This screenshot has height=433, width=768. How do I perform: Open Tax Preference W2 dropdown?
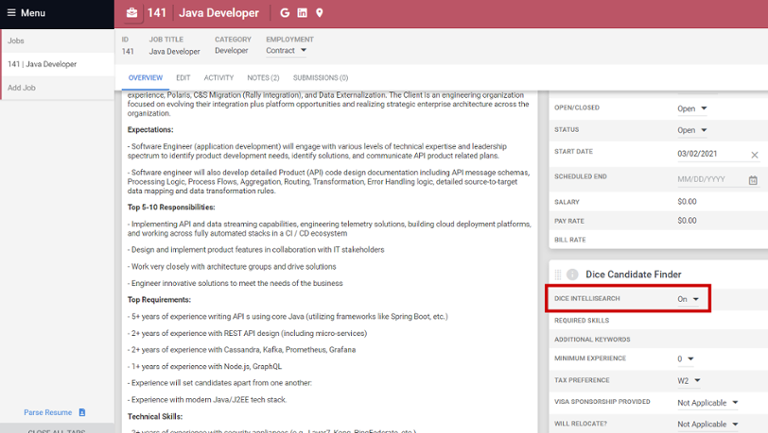[x=689, y=381]
